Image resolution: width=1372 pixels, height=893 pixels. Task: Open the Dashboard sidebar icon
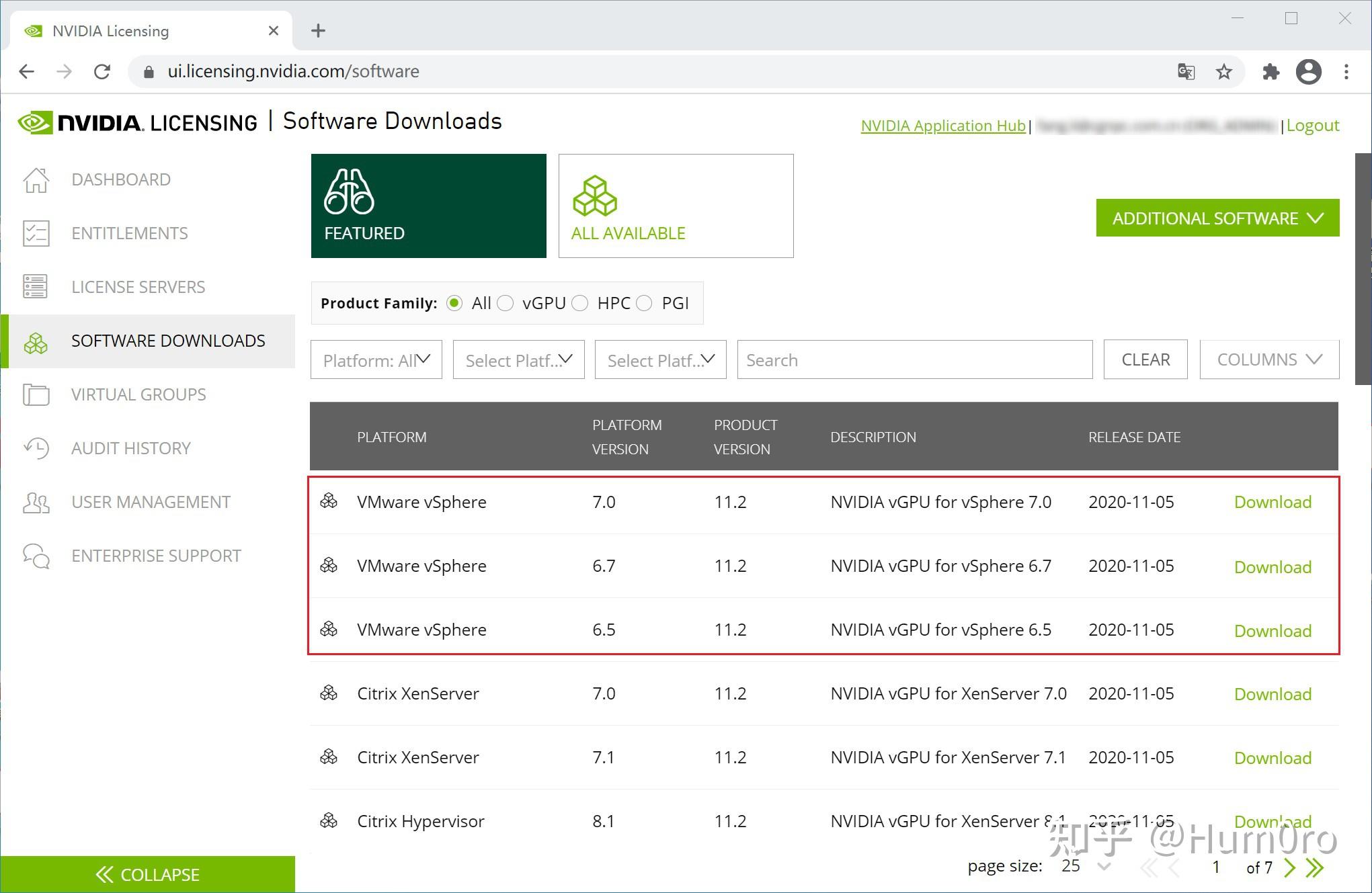point(37,179)
